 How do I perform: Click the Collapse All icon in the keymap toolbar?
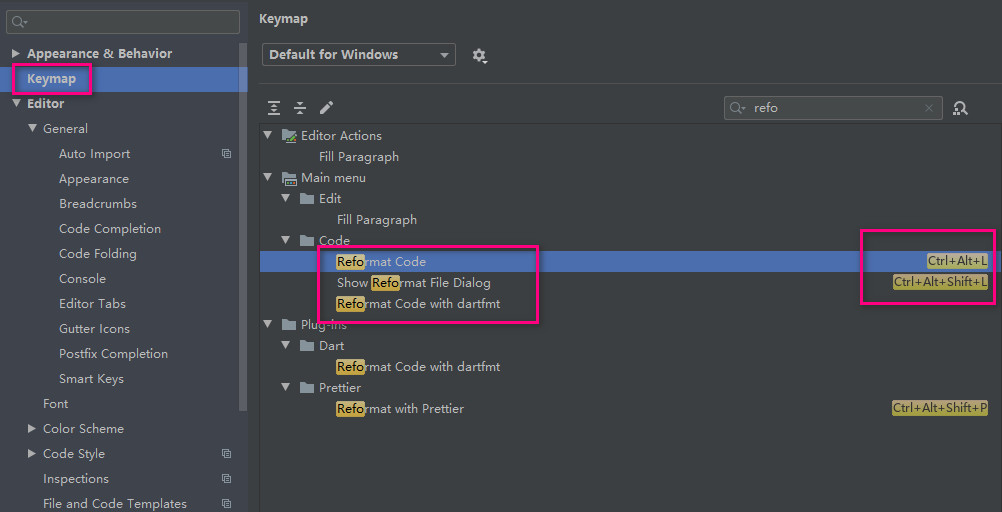(300, 107)
